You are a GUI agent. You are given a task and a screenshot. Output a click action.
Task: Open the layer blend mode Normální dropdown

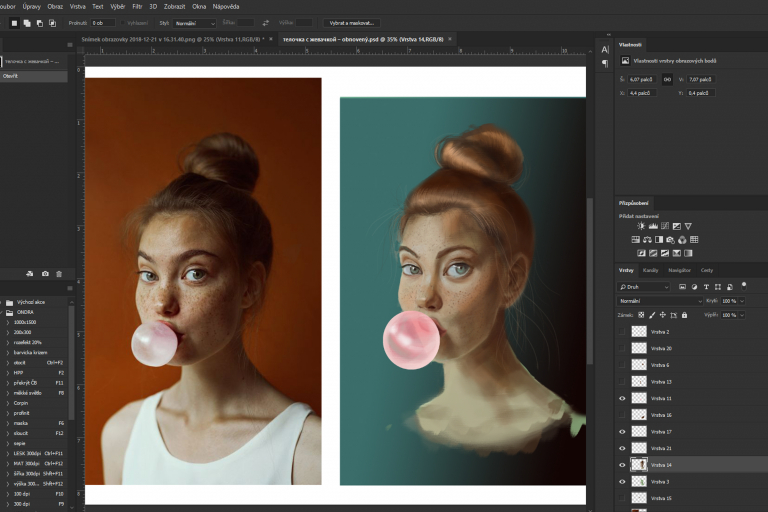tap(660, 301)
